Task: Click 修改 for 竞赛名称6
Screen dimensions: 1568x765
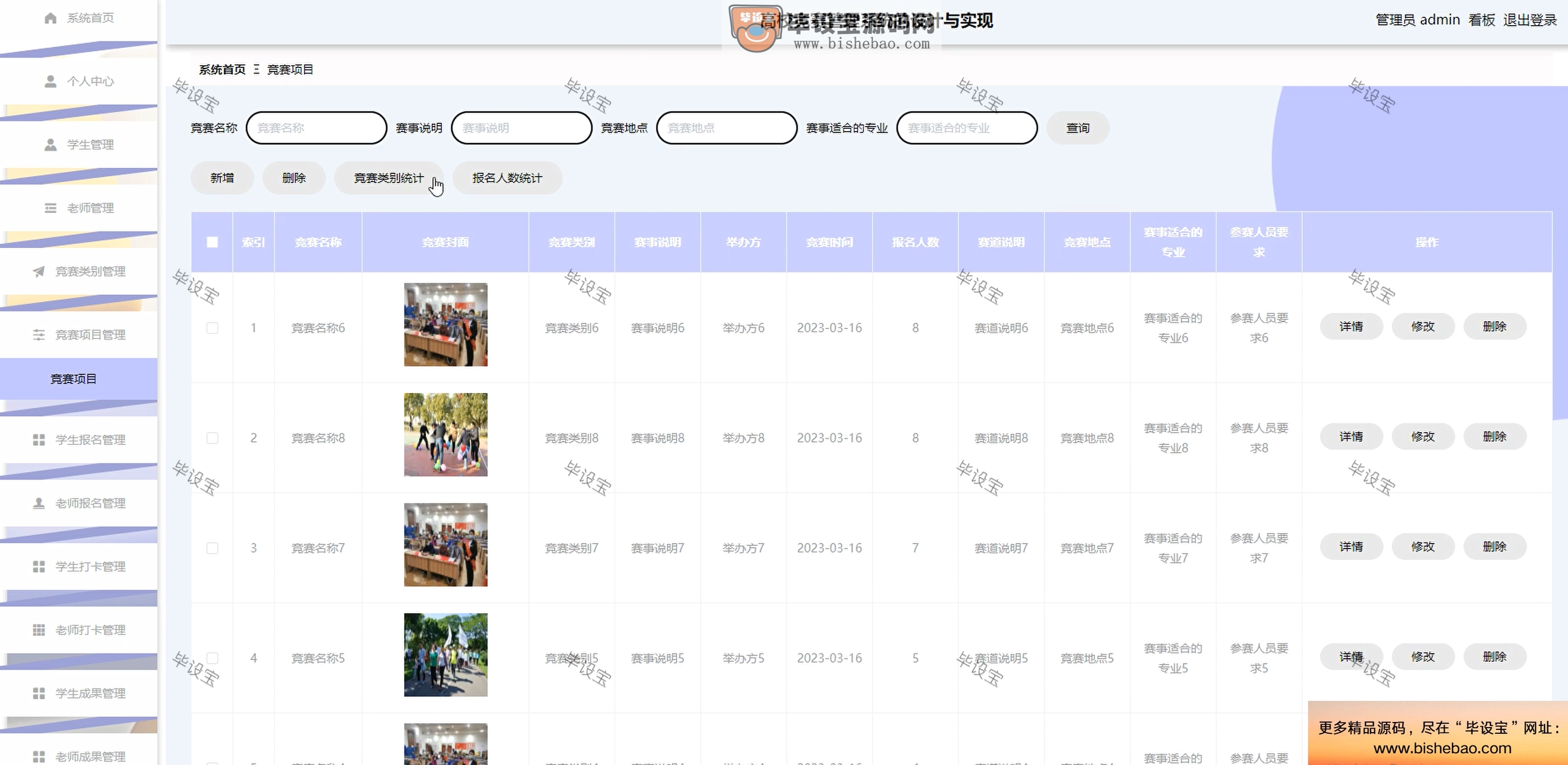Action: click(x=1423, y=327)
